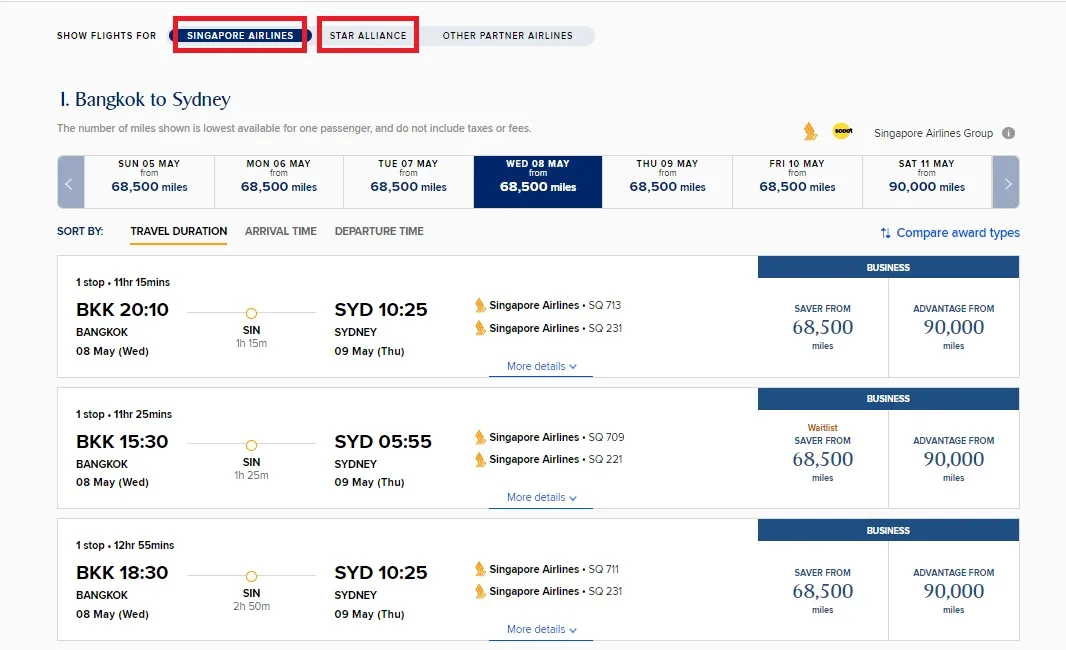Pick Advantage 90,000 miles on BKK 18:30 flight
Screen dimensions: 1066x650
point(953,591)
